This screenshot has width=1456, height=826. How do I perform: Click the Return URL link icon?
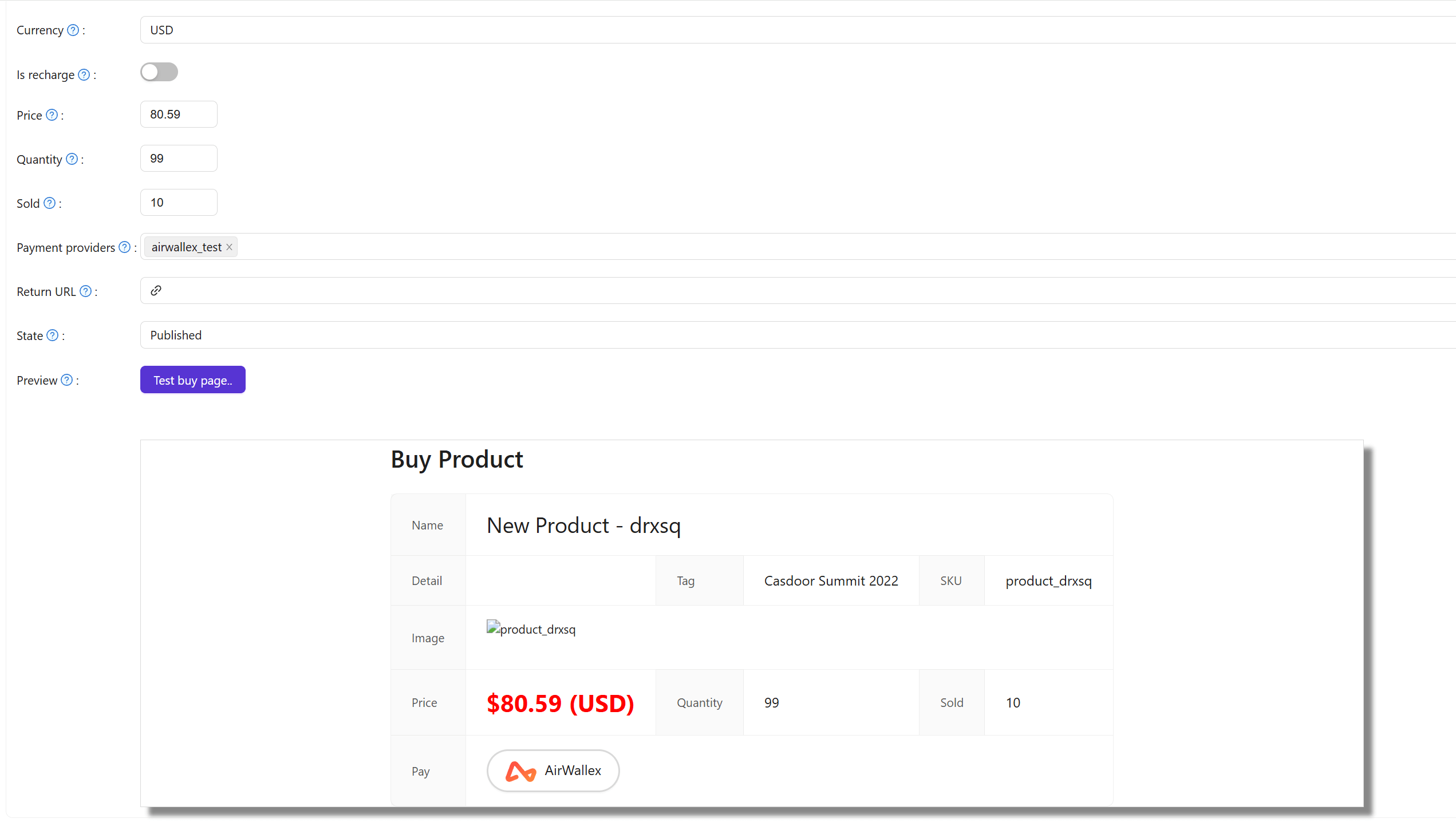(156, 291)
